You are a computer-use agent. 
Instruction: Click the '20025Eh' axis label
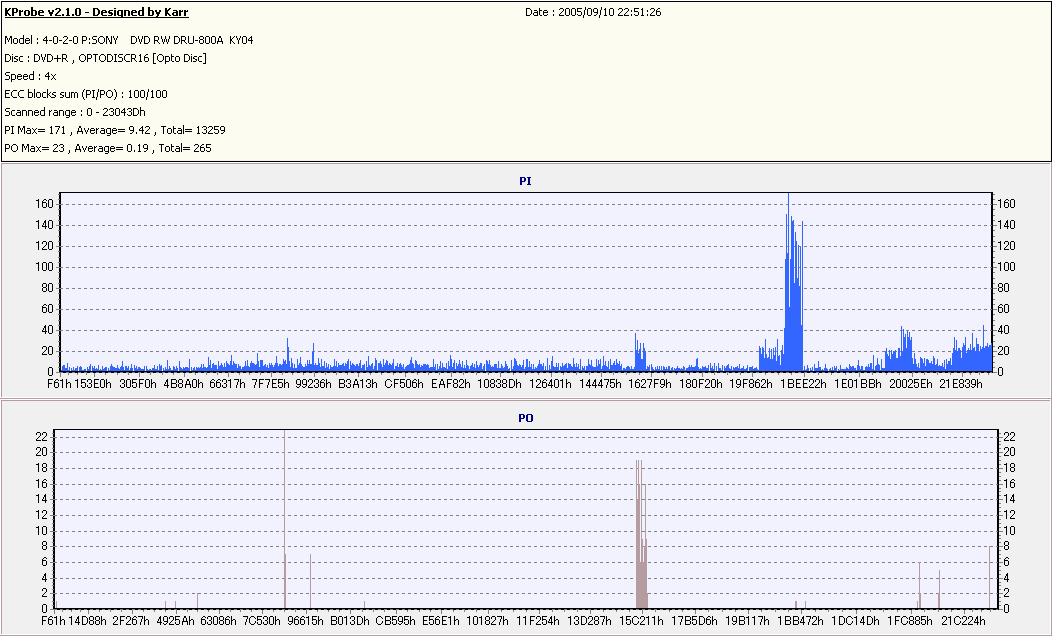point(910,384)
